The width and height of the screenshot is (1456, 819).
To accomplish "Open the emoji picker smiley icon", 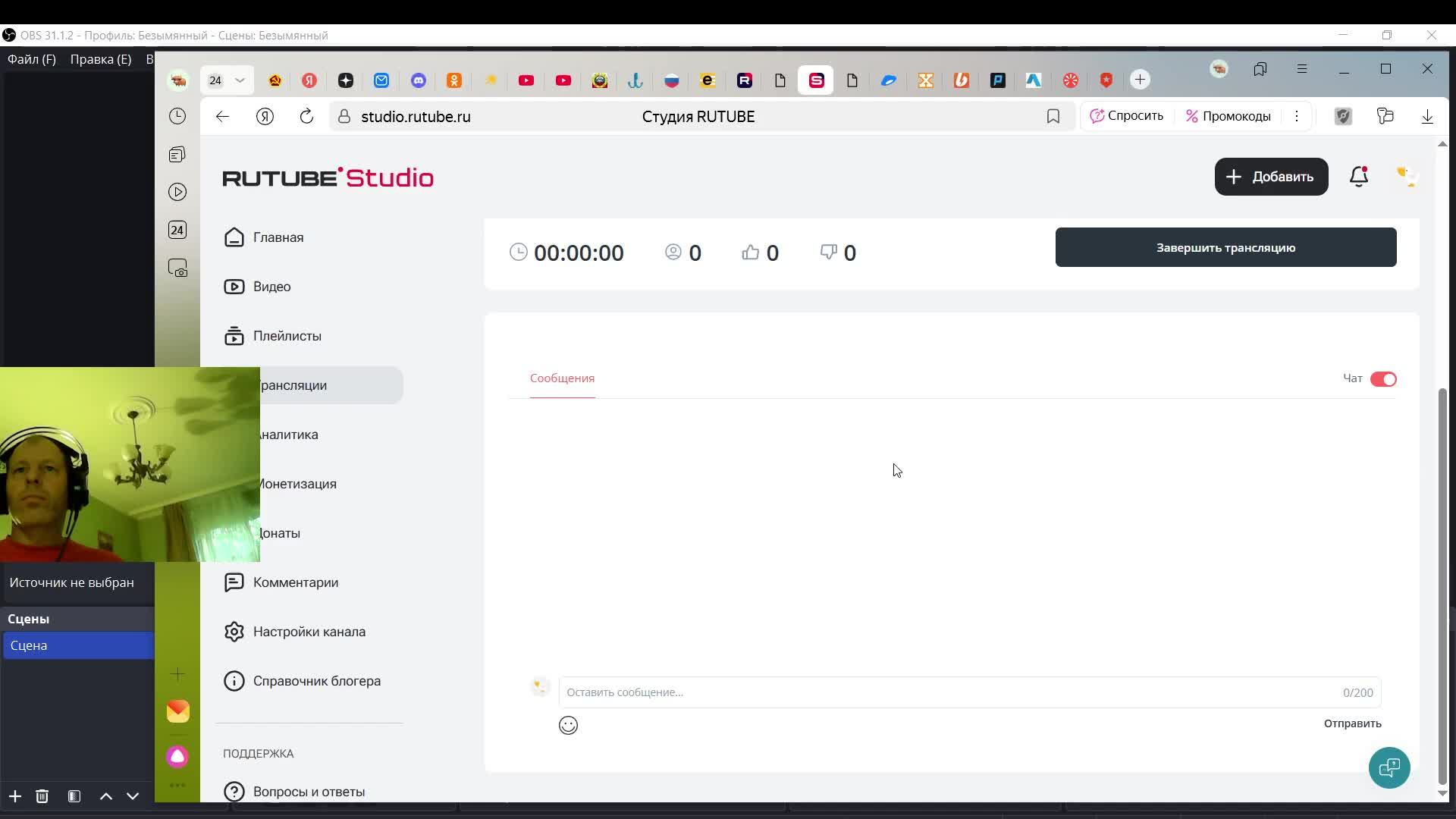I will (x=568, y=726).
